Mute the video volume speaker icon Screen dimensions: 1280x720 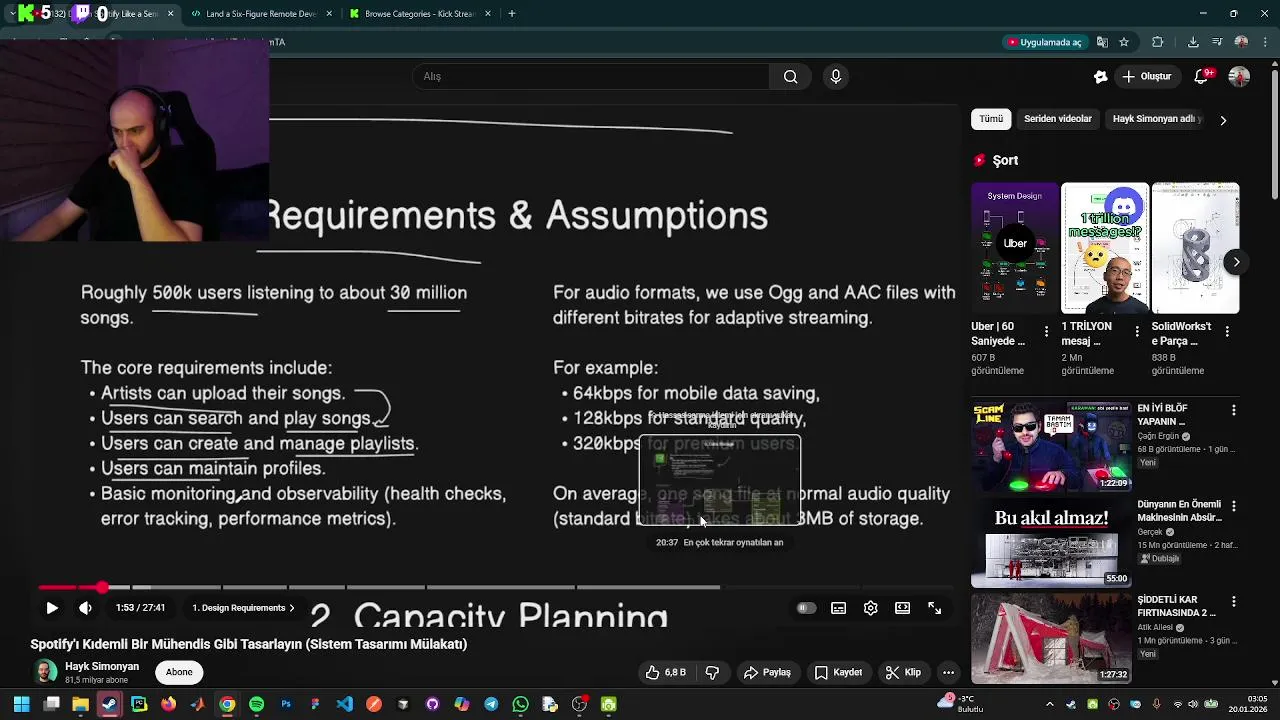tap(86, 608)
